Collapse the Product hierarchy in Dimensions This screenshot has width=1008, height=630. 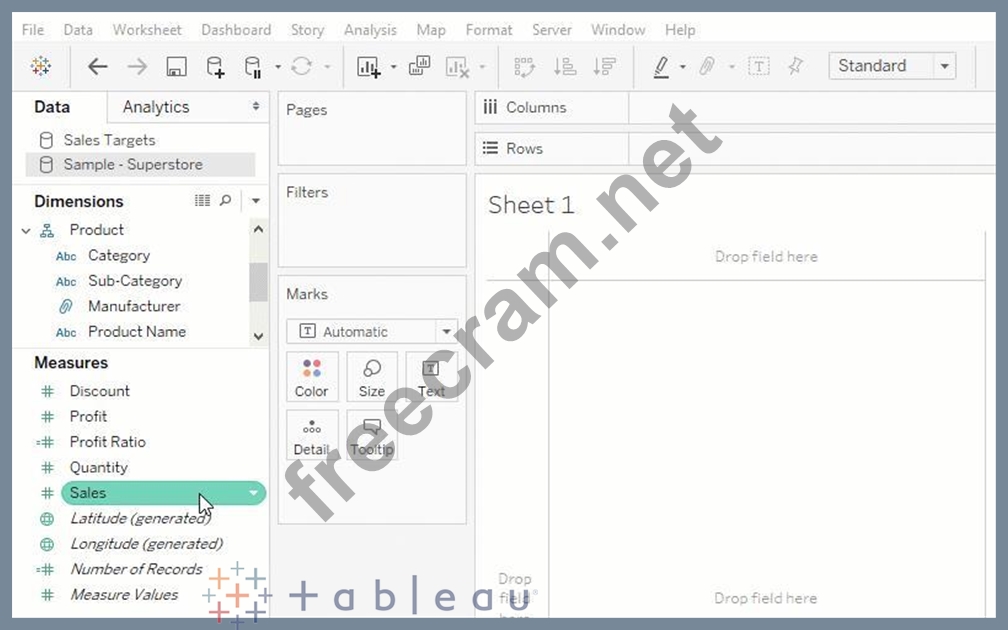tap(26, 231)
